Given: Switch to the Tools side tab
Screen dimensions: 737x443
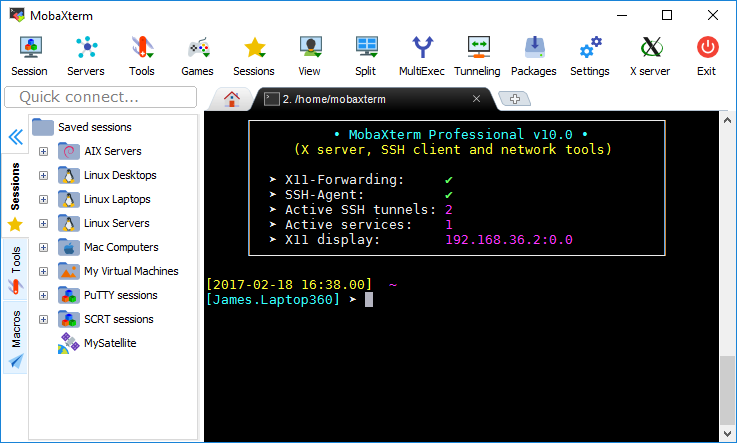Looking at the screenshot, I should pos(16,270).
